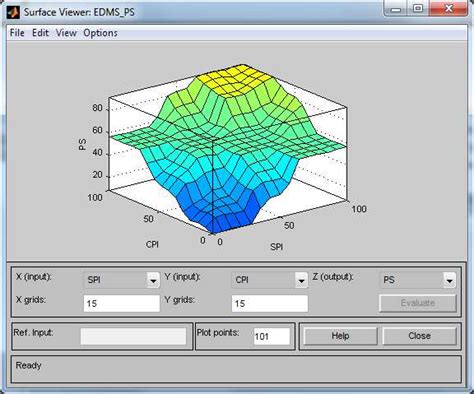Minimize the Surface Viewer window
The height and width of the screenshot is (394, 474).
coord(396,9)
